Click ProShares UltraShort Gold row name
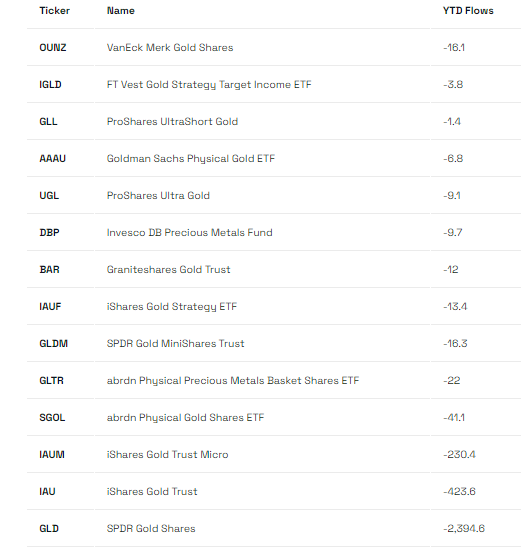The image size is (521, 553). pos(172,122)
